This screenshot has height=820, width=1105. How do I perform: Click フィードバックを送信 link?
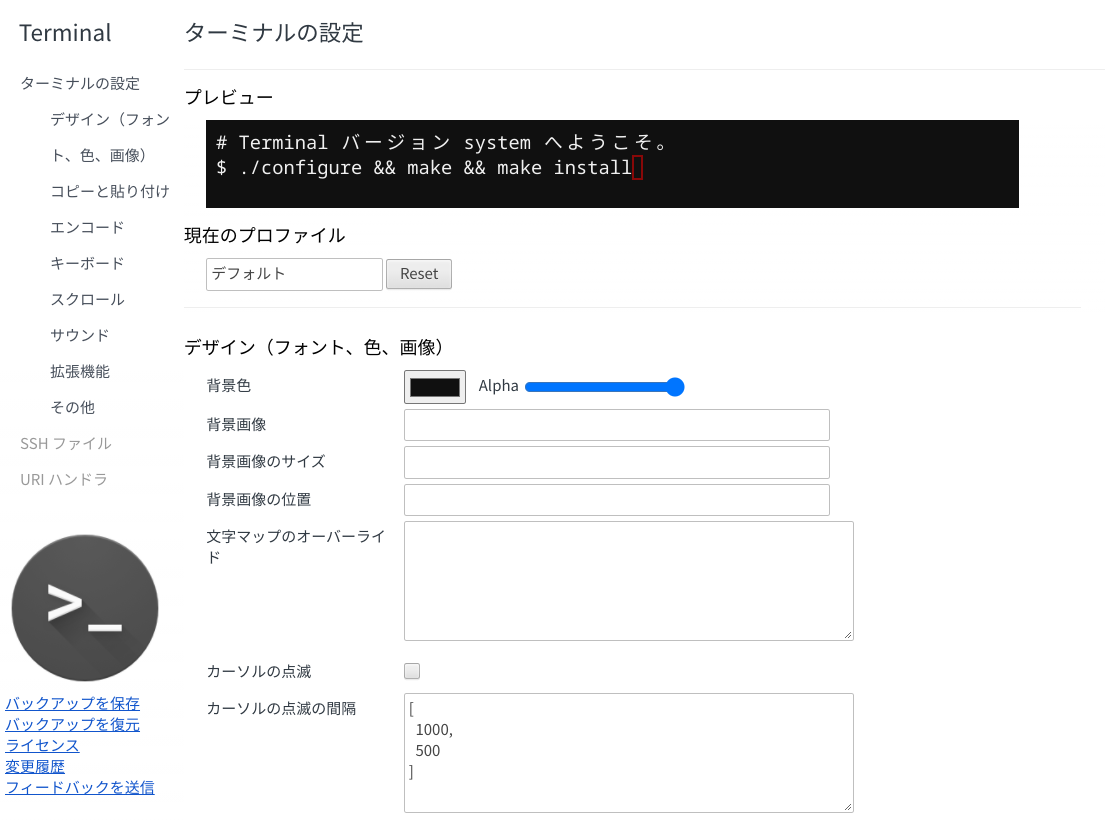pyautogui.click(x=80, y=787)
